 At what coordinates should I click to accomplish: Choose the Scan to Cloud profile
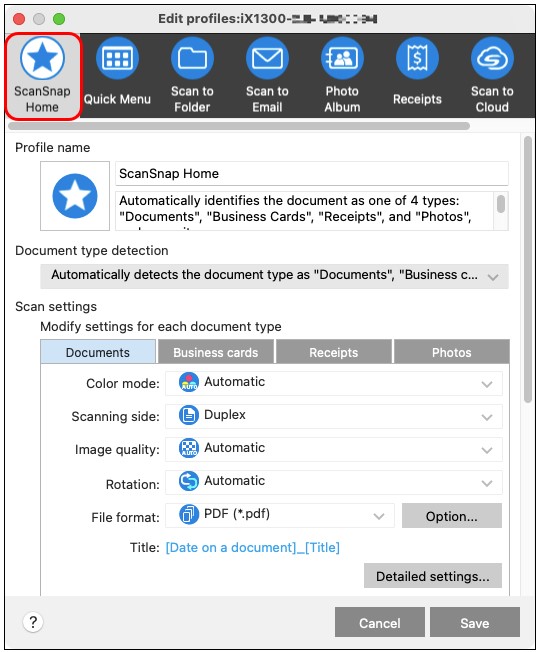(x=492, y=77)
